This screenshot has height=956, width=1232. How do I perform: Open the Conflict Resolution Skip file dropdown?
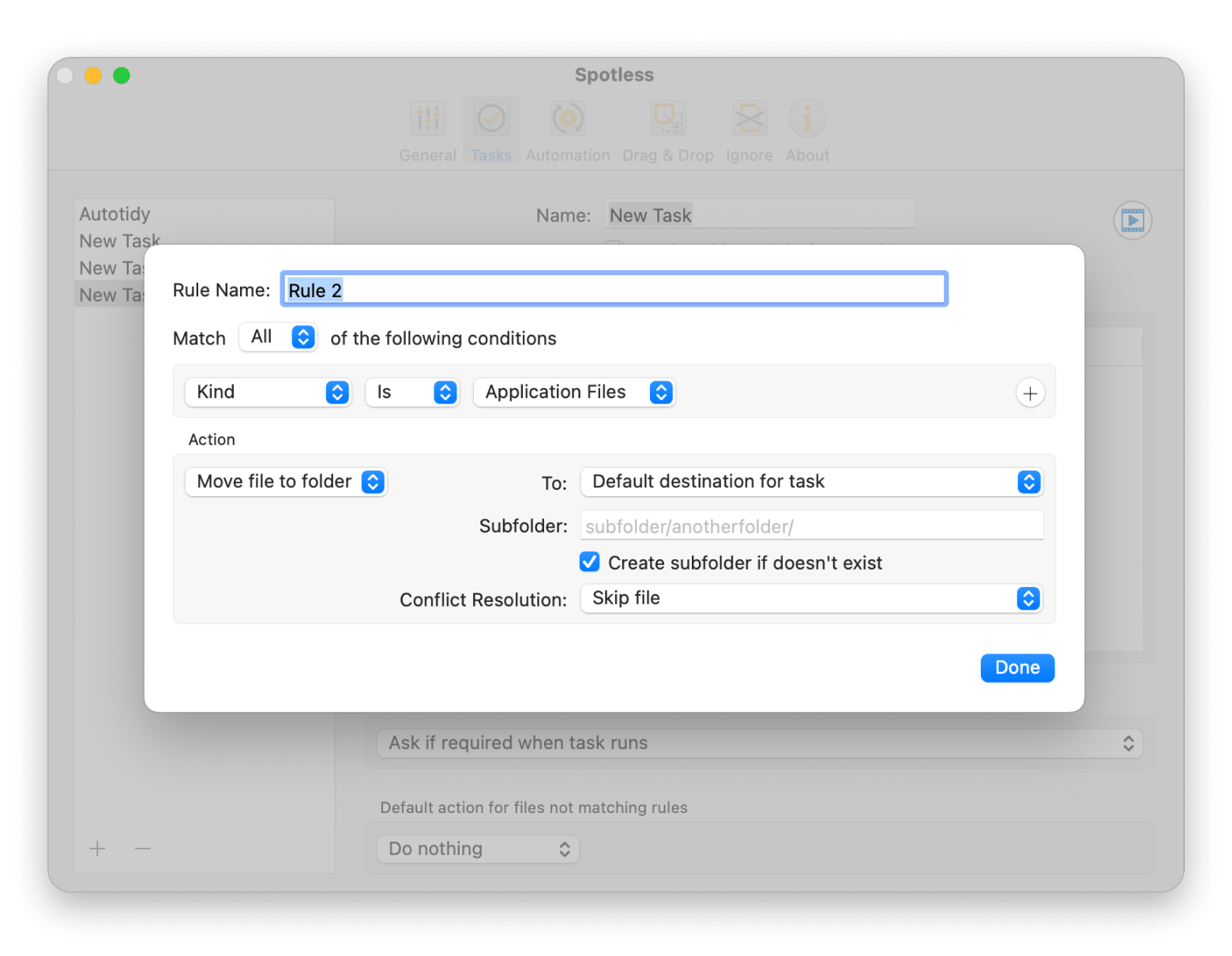[811, 598]
